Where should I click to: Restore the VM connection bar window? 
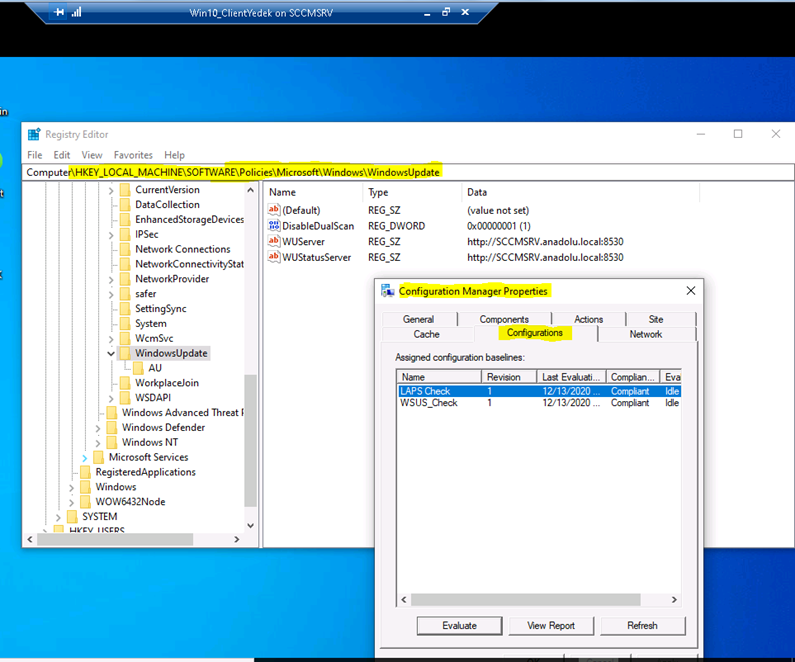pyautogui.click(x=446, y=12)
